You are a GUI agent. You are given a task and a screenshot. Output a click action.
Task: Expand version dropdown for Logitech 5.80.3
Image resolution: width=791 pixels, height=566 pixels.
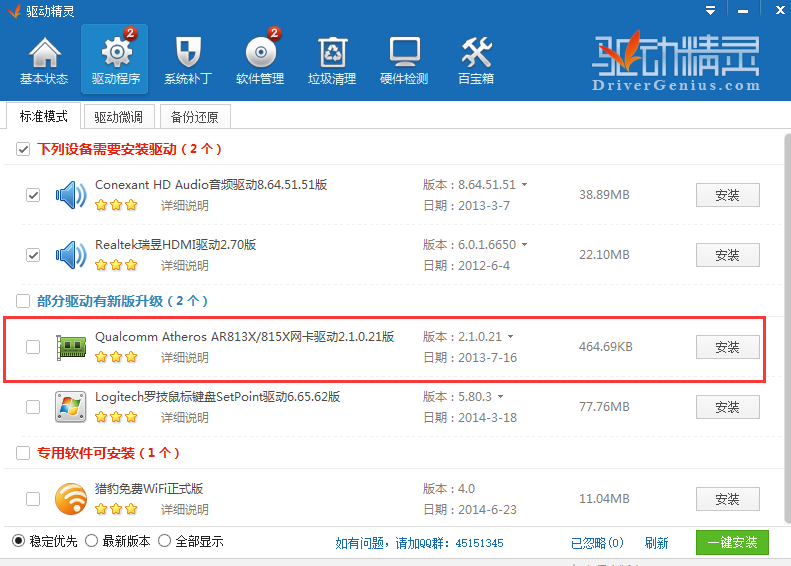501,397
